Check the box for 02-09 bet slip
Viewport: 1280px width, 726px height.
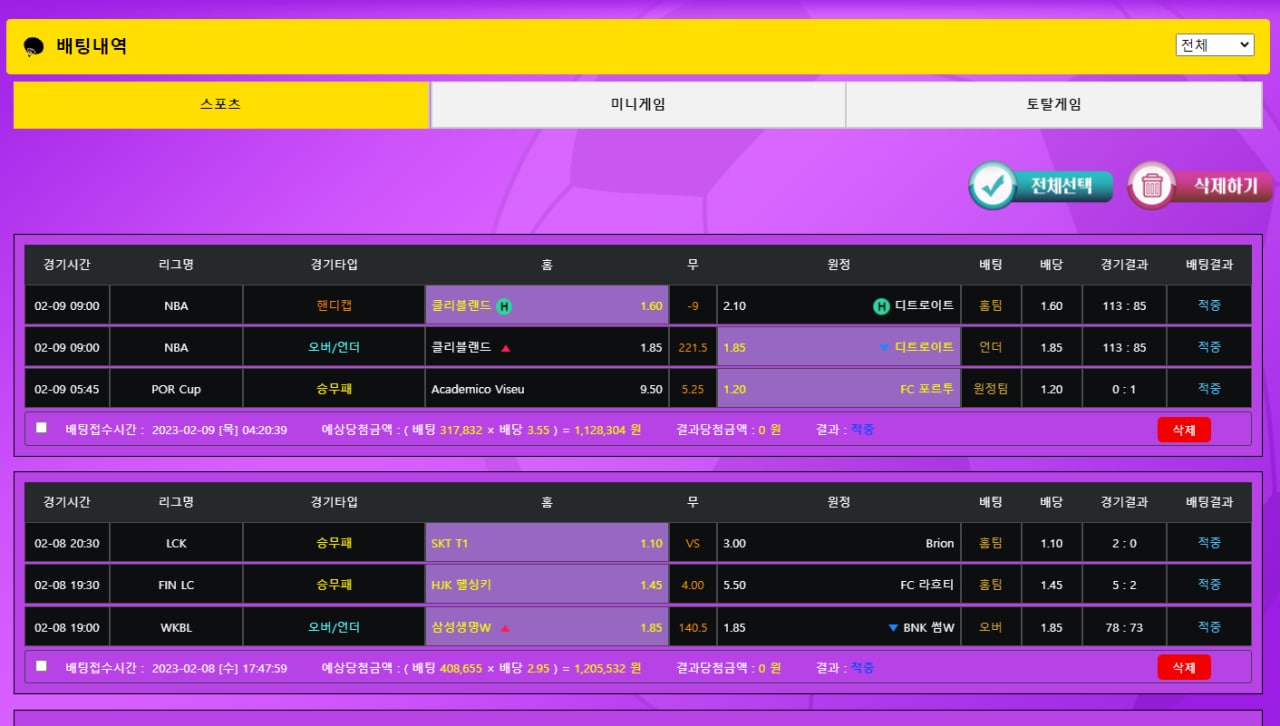pyautogui.click(x=41, y=428)
